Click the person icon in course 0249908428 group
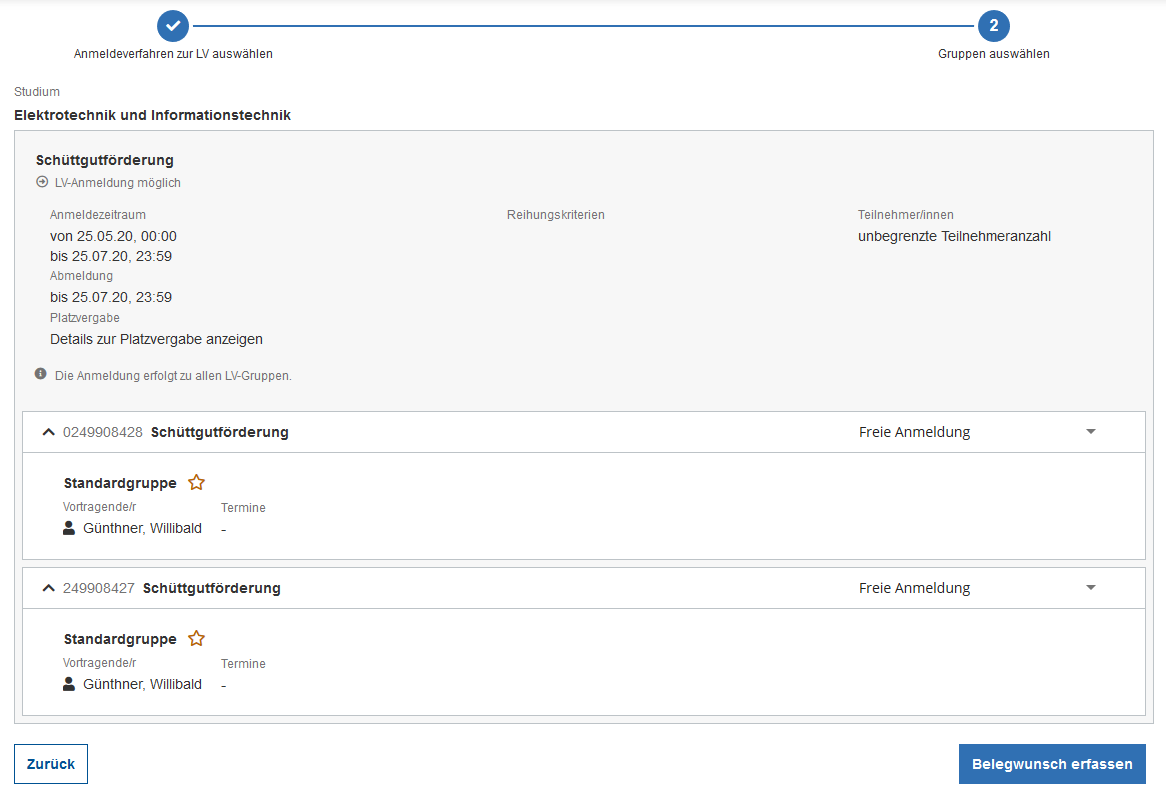Viewport: 1166px width, 792px height. coord(69,528)
